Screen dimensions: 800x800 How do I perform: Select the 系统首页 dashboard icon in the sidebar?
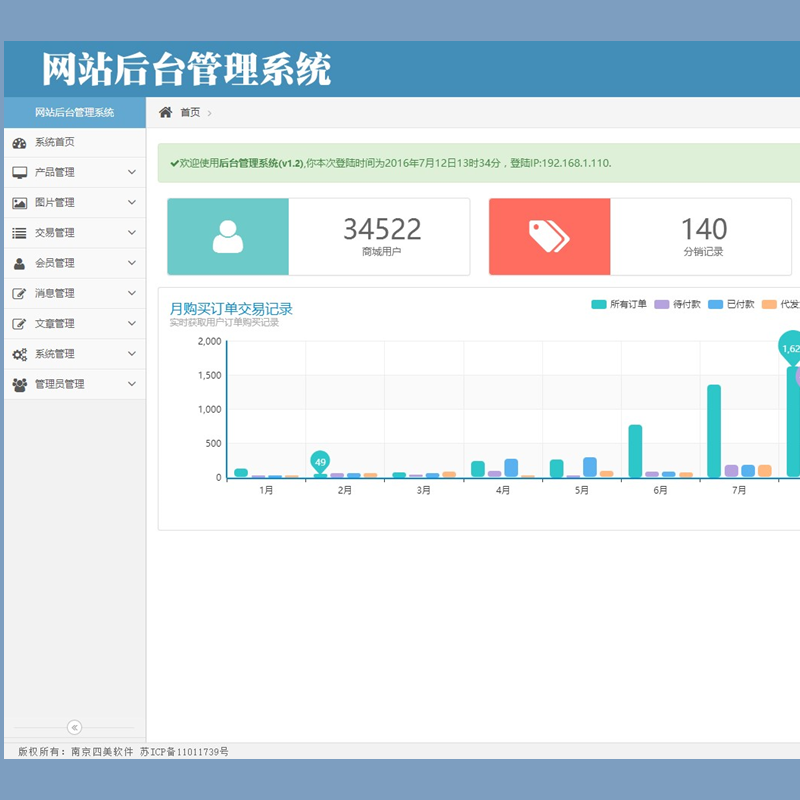click(20, 143)
